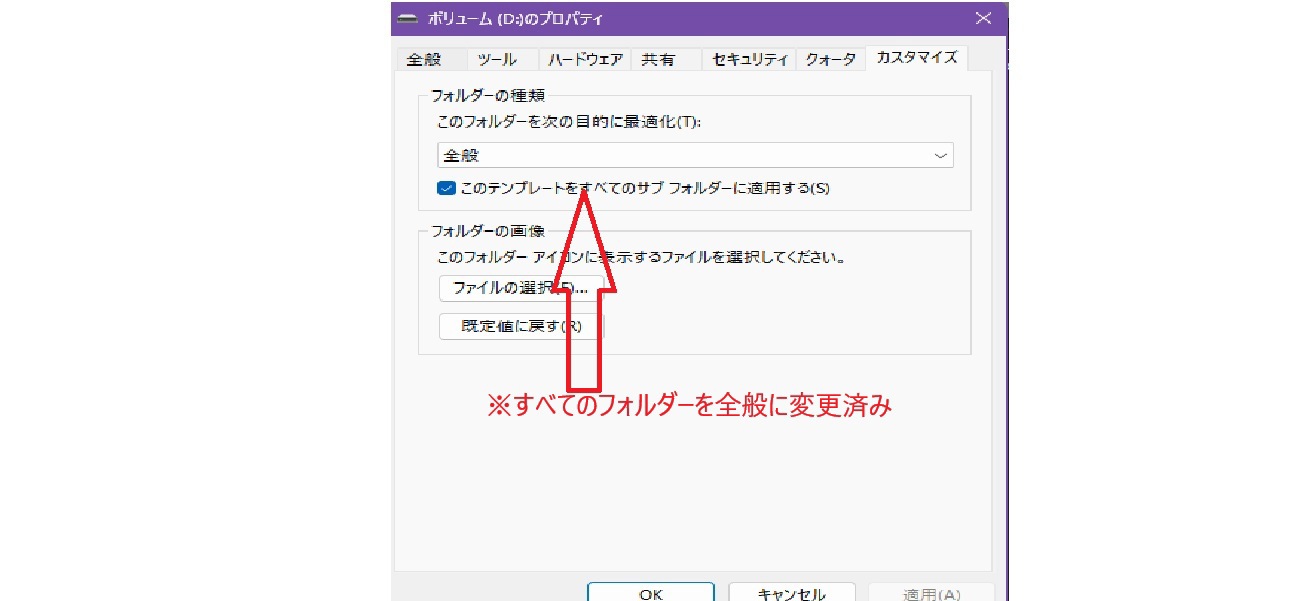The height and width of the screenshot is (601, 1300).
Task: Go to the セキュリティ tab
Action: click(x=750, y=60)
